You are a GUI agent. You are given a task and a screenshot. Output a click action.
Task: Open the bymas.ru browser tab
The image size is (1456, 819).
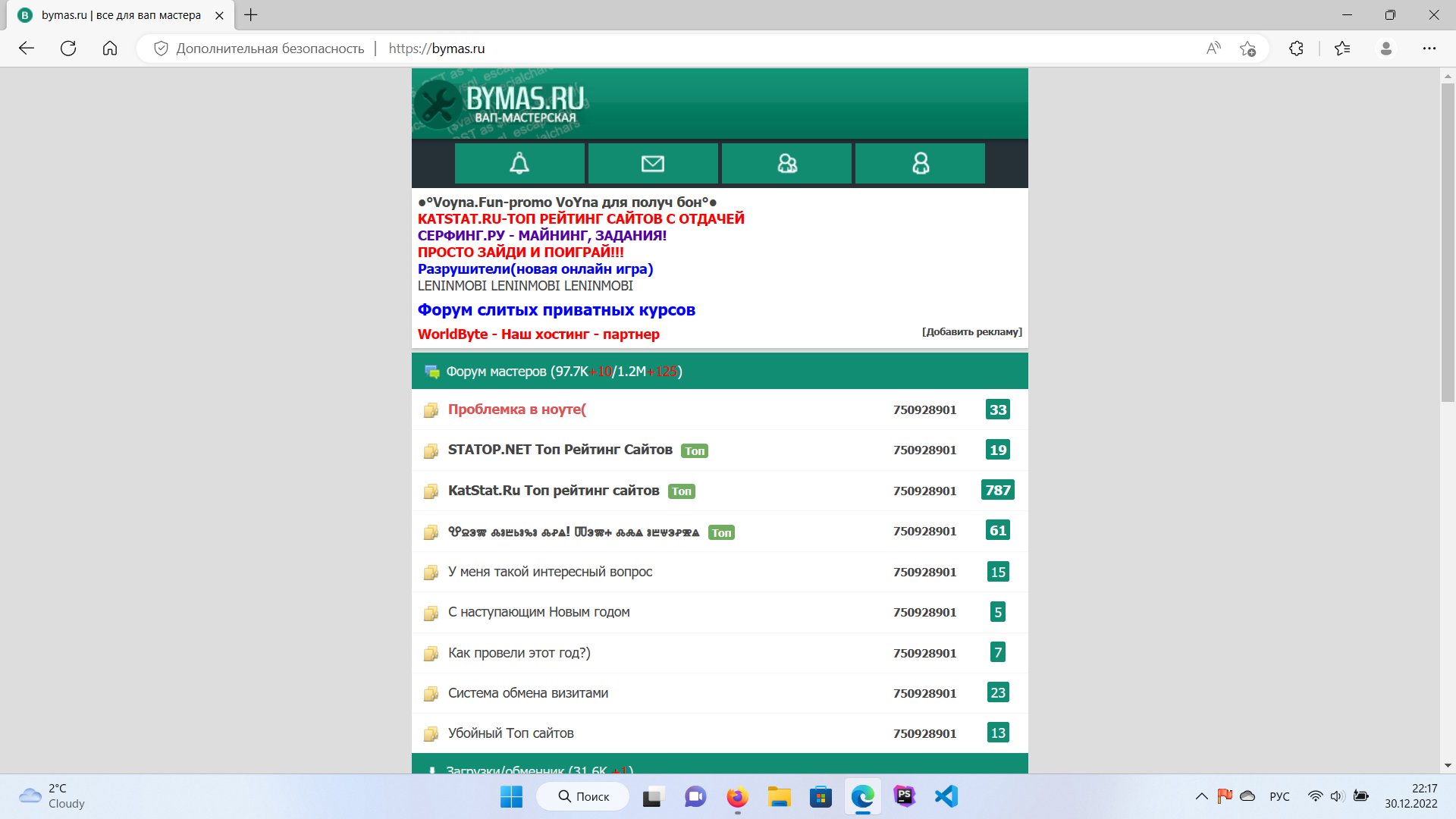click(121, 15)
